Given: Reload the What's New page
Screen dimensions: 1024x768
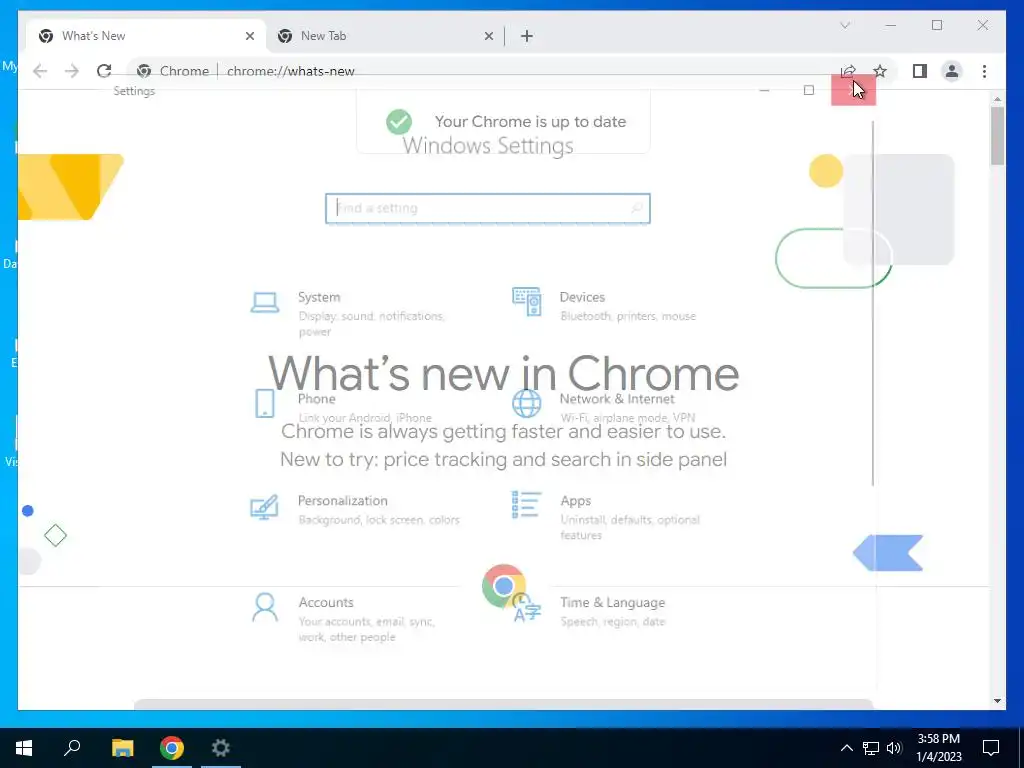Looking at the screenshot, I should pos(104,71).
